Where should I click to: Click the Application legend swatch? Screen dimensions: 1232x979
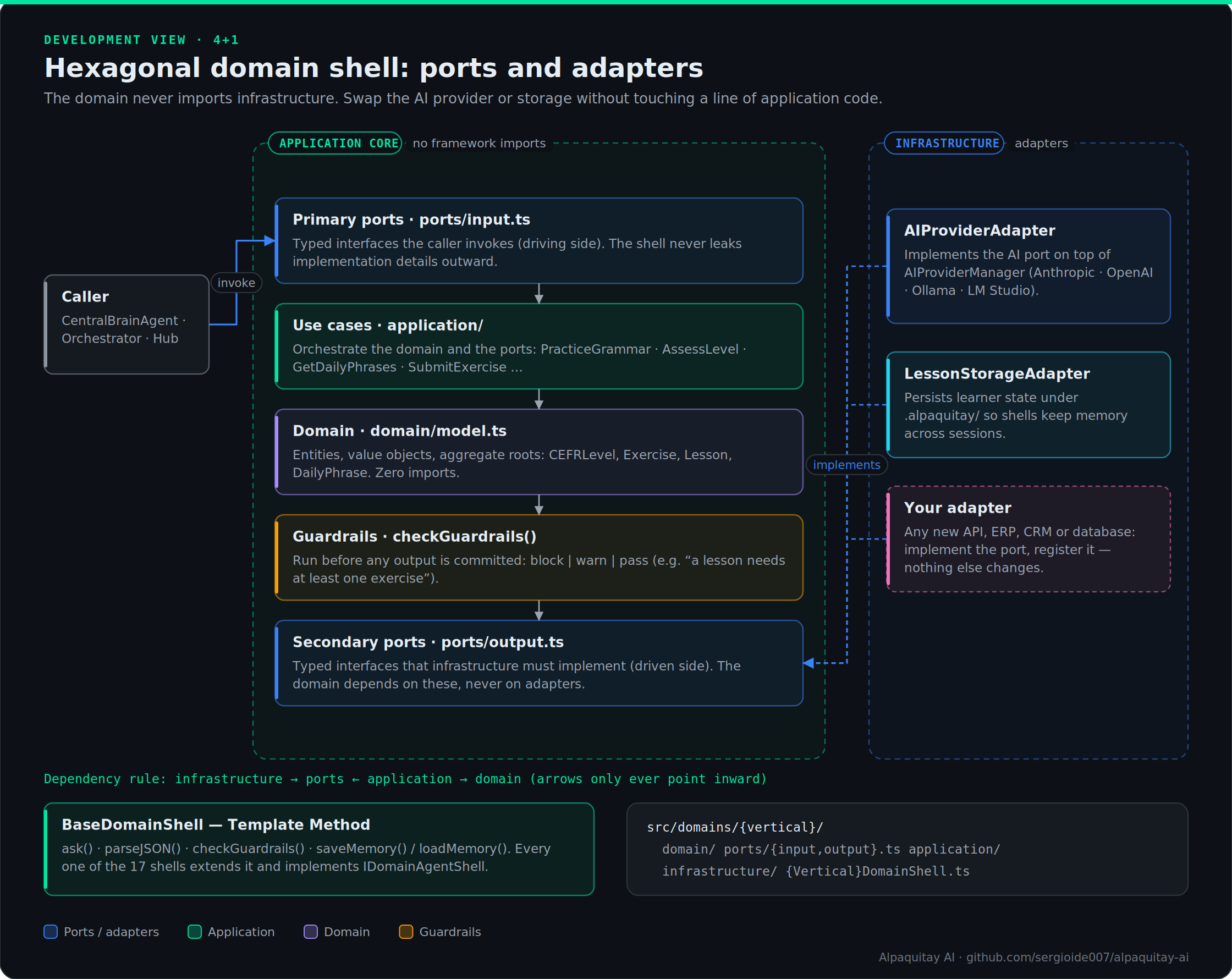(x=195, y=932)
